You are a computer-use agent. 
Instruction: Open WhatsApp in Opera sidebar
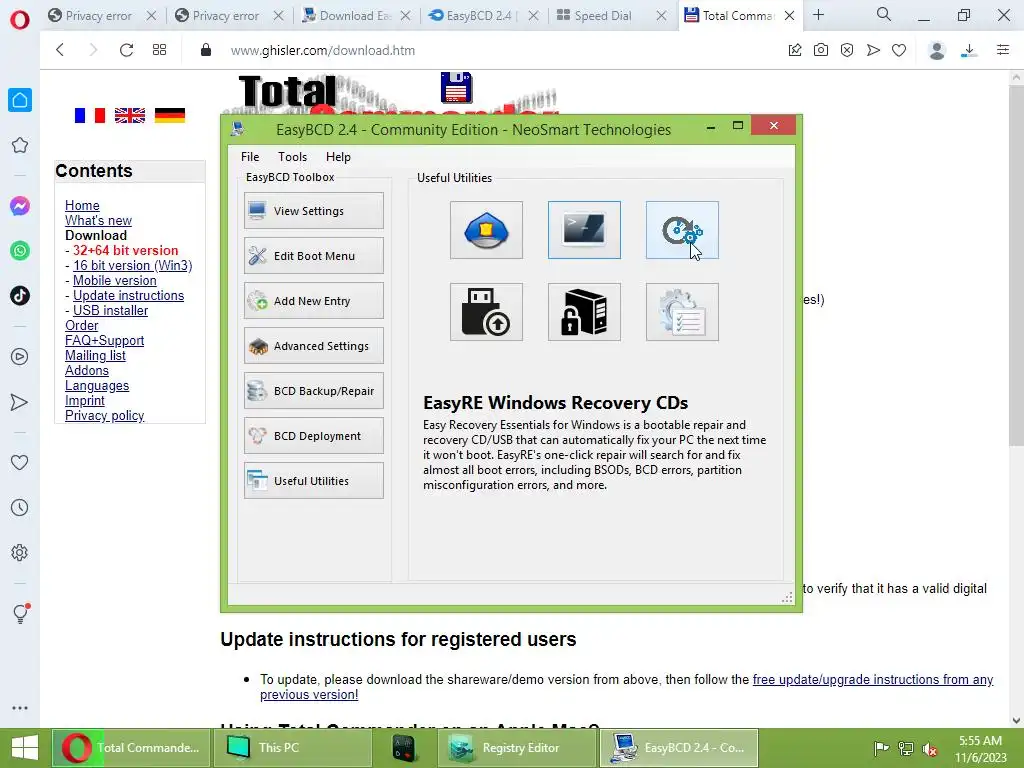20,251
